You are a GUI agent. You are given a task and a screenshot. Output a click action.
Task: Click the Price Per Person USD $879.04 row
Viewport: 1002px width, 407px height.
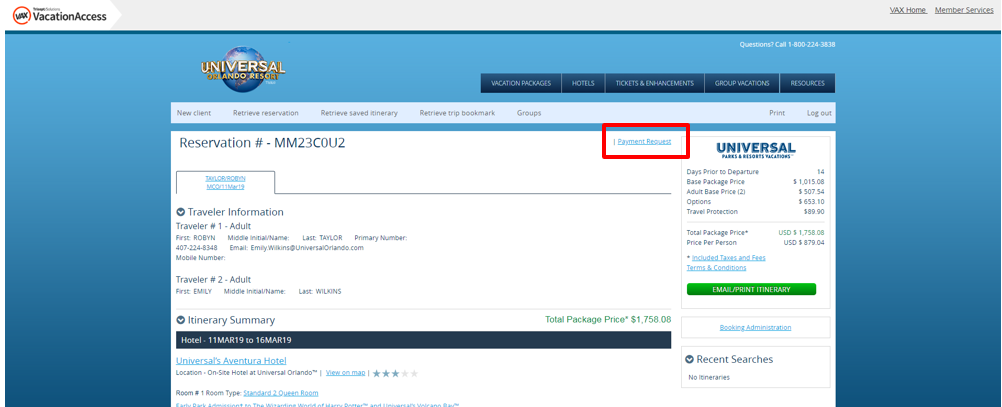click(x=755, y=243)
